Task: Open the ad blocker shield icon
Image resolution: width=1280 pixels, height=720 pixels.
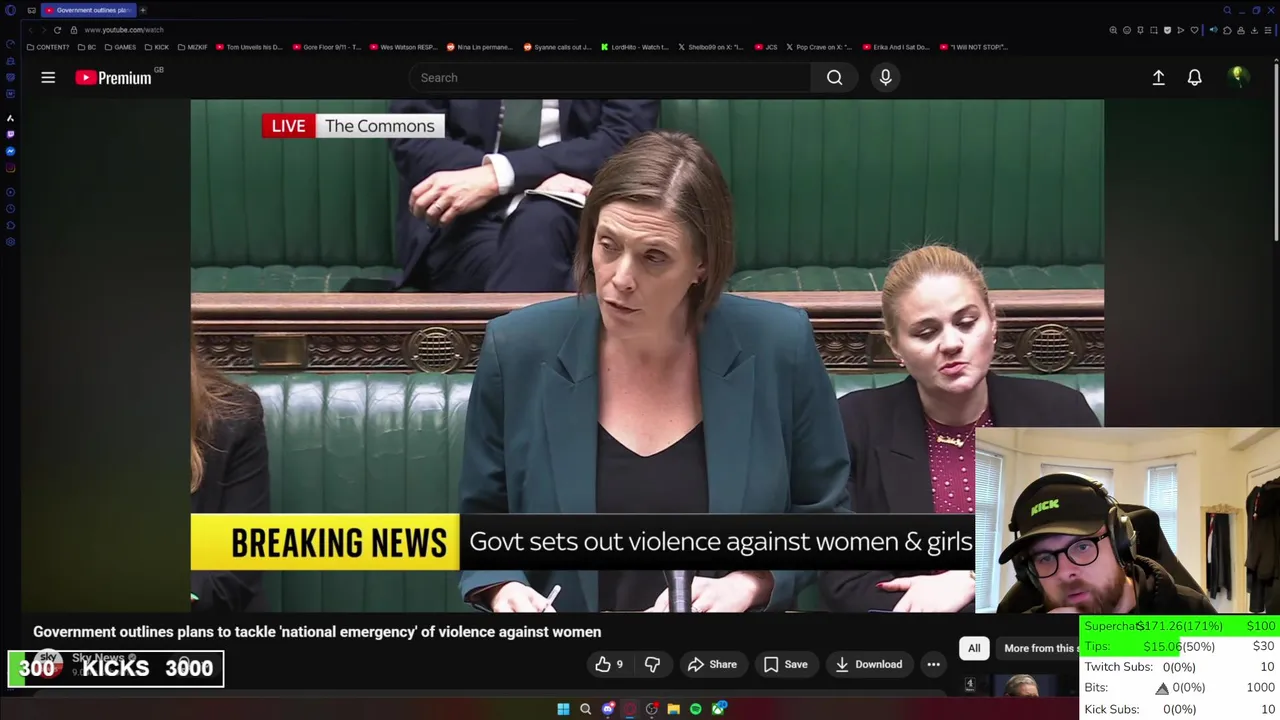Action: point(1167,30)
